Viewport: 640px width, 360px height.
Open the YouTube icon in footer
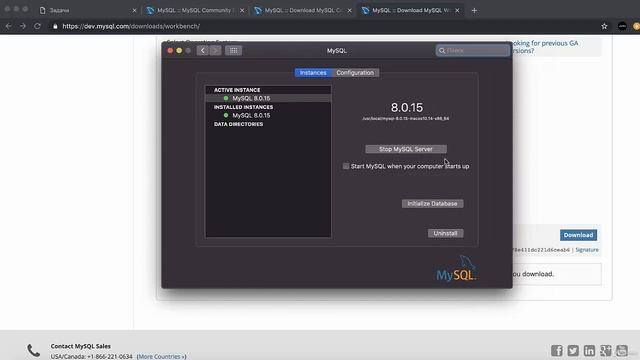(622, 351)
